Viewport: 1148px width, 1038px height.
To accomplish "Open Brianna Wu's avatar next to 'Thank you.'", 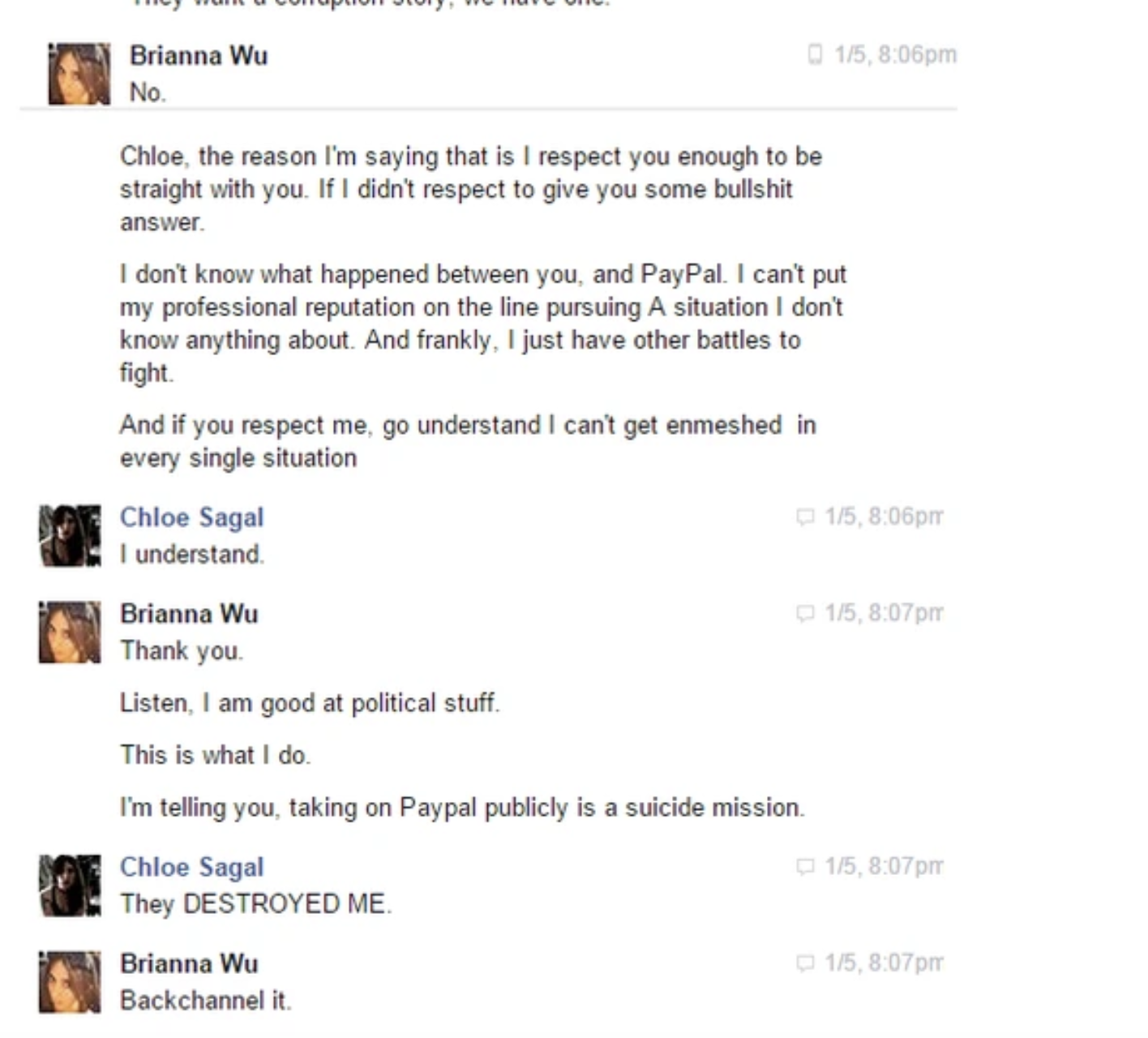I will pos(70,632).
